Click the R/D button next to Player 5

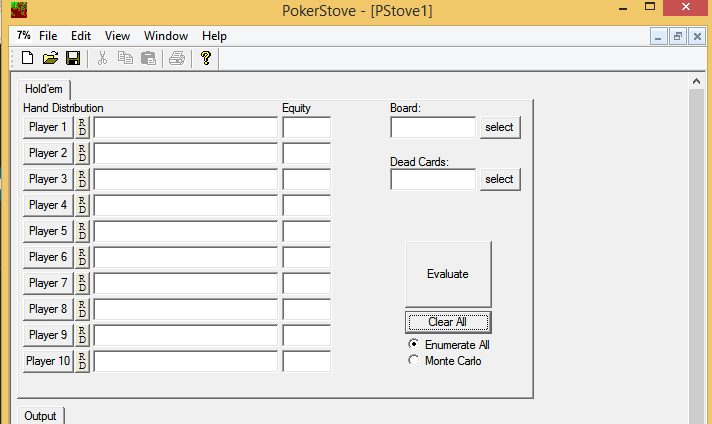tap(82, 231)
